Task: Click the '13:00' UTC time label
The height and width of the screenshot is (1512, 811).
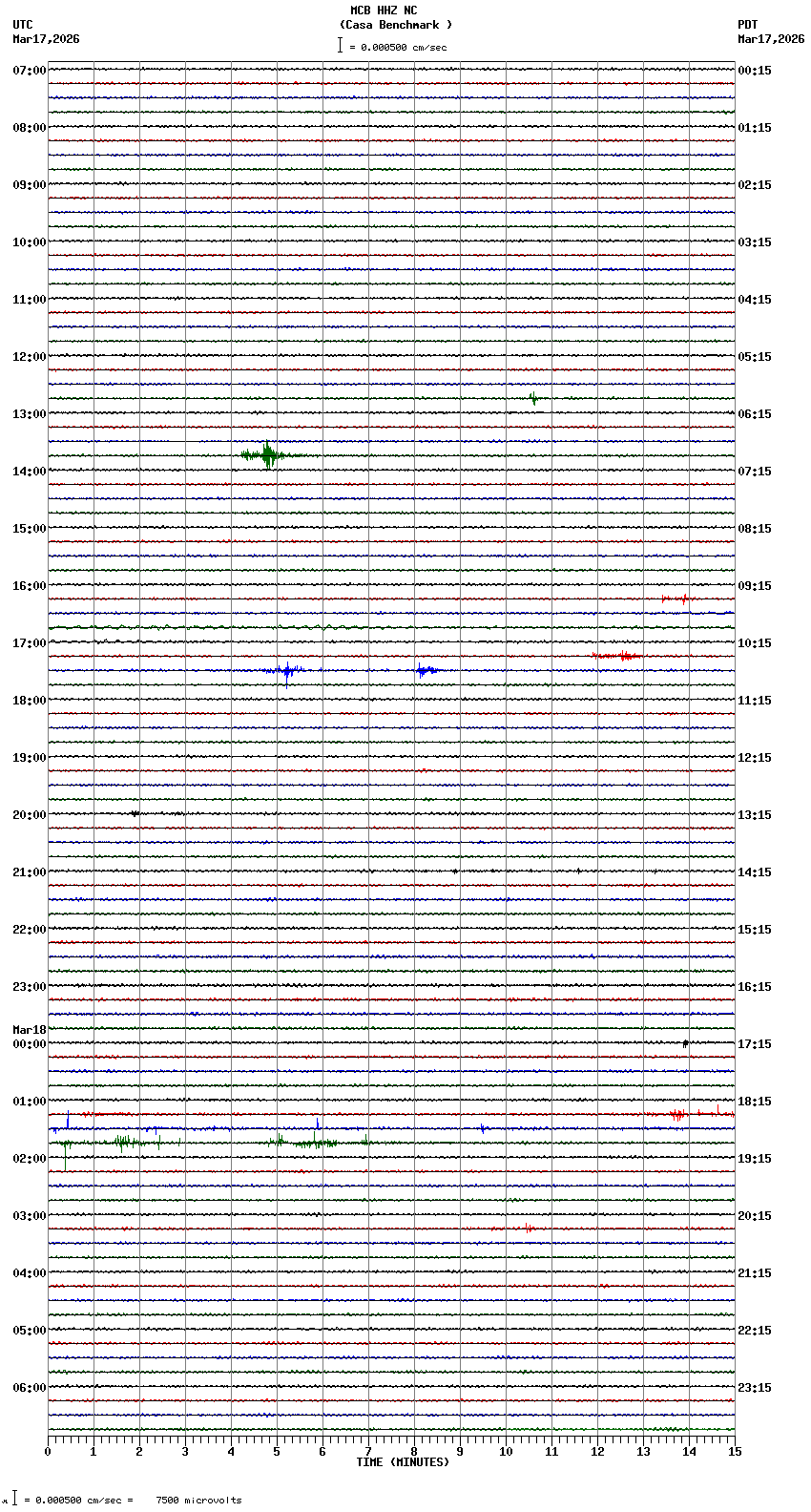Action: (x=30, y=414)
